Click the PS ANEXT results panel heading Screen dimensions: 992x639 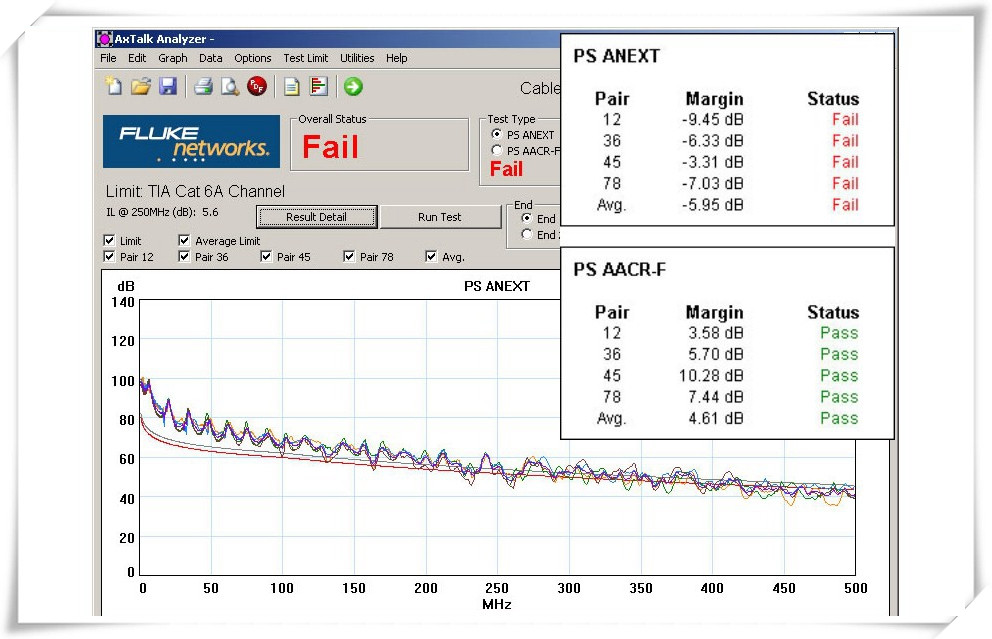(x=617, y=56)
